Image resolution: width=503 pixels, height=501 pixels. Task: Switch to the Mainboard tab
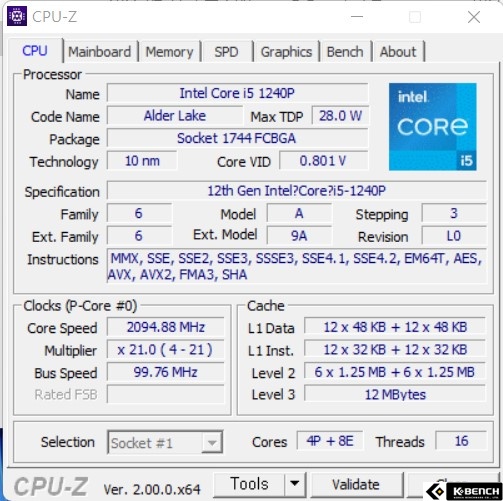pos(99,52)
